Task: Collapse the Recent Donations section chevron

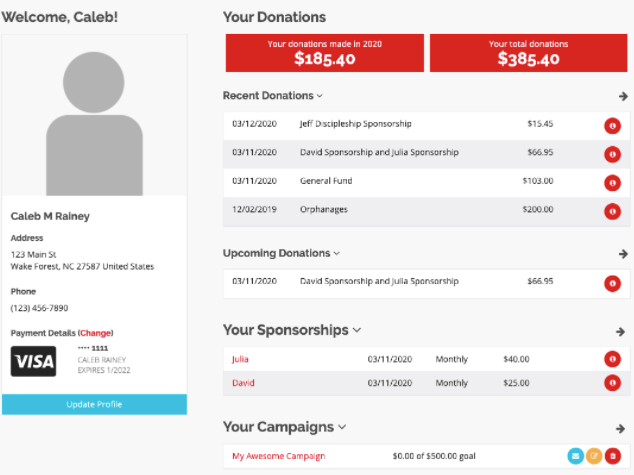Action: coord(319,96)
